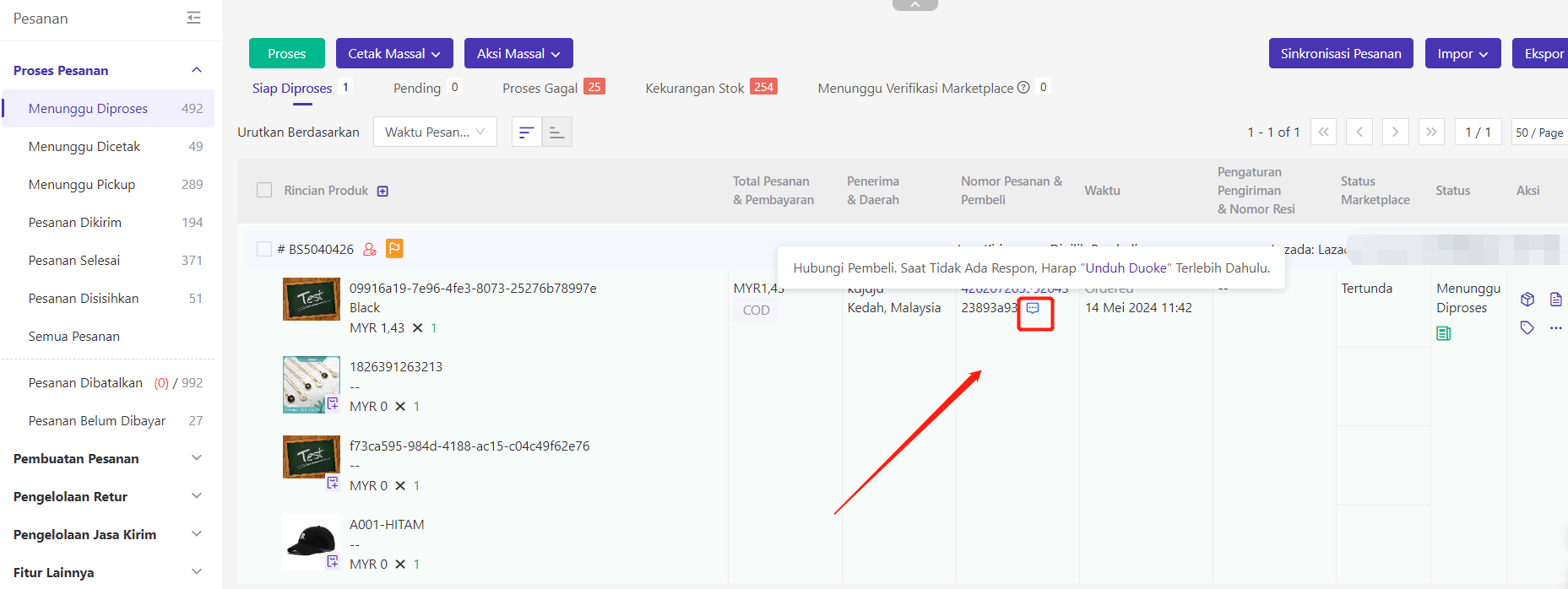1568x589 pixels.
Task: Open the Cetak Massal dropdown
Action: point(393,53)
